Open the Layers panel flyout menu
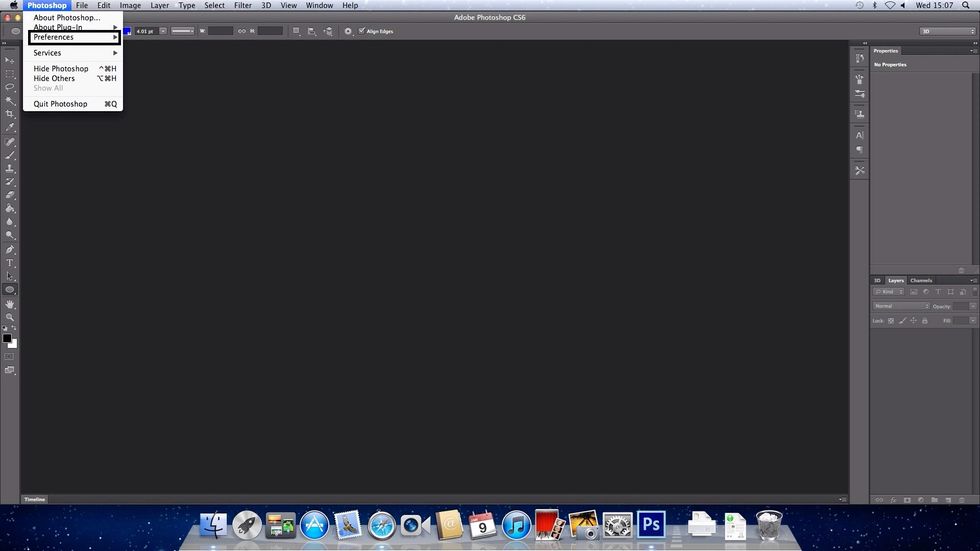Screen dimensions: 980x551 coord(972,280)
